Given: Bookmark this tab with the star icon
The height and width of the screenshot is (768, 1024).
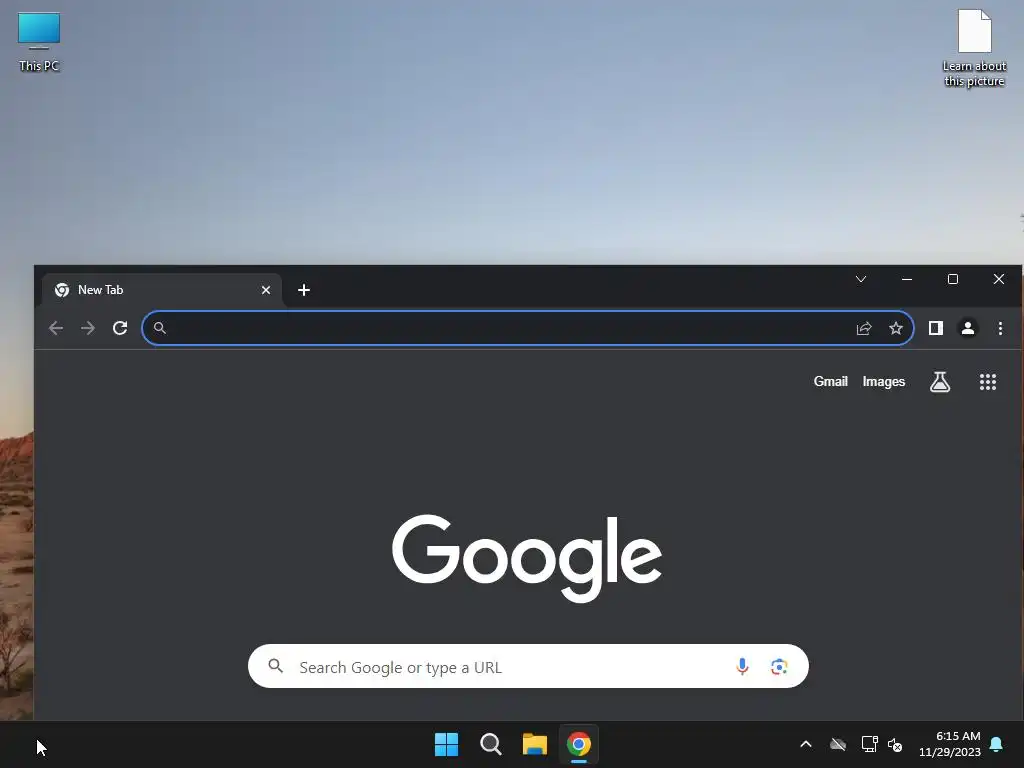Looking at the screenshot, I should coord(896,328).
